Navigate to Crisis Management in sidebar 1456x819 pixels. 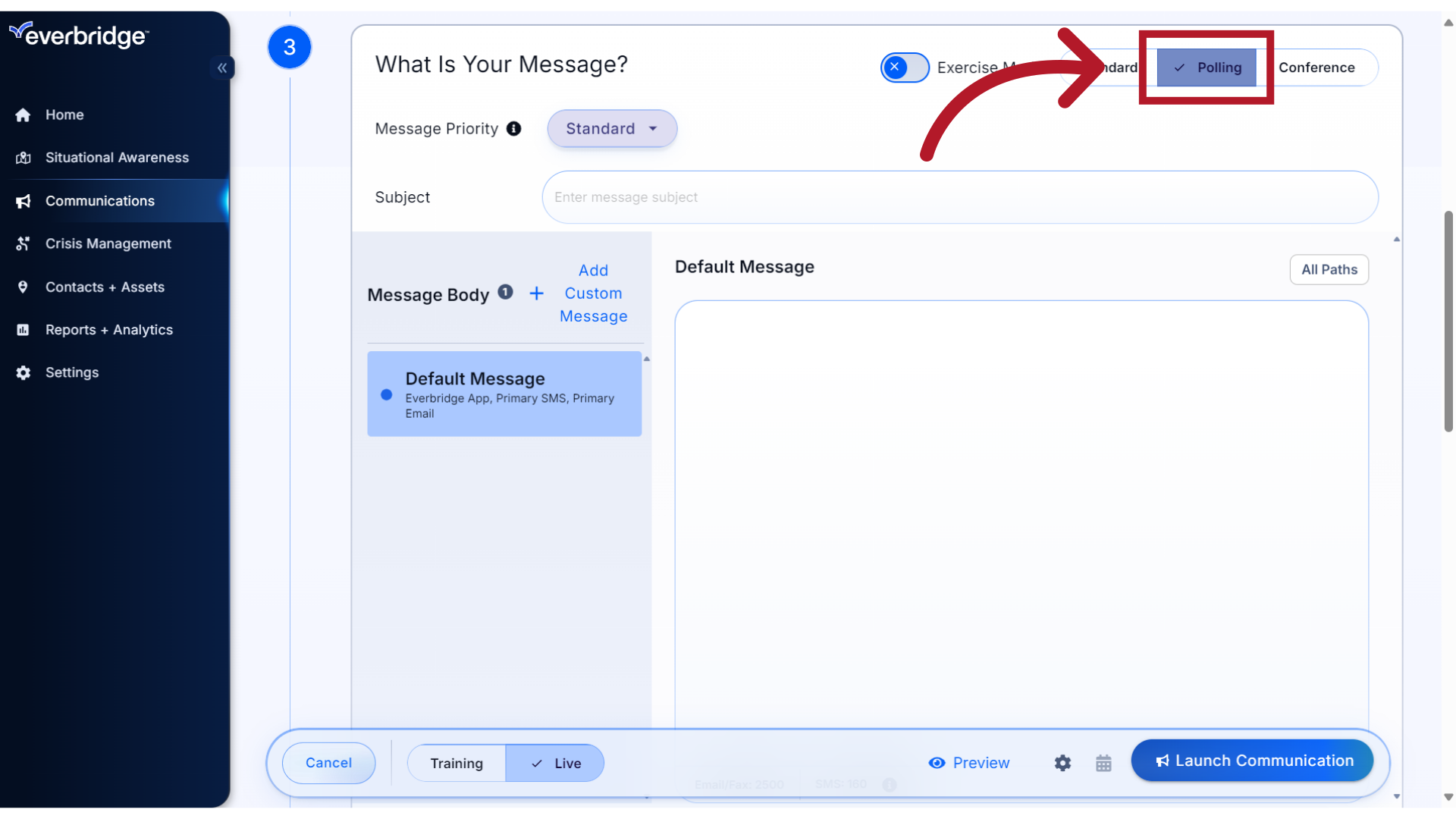108,243
